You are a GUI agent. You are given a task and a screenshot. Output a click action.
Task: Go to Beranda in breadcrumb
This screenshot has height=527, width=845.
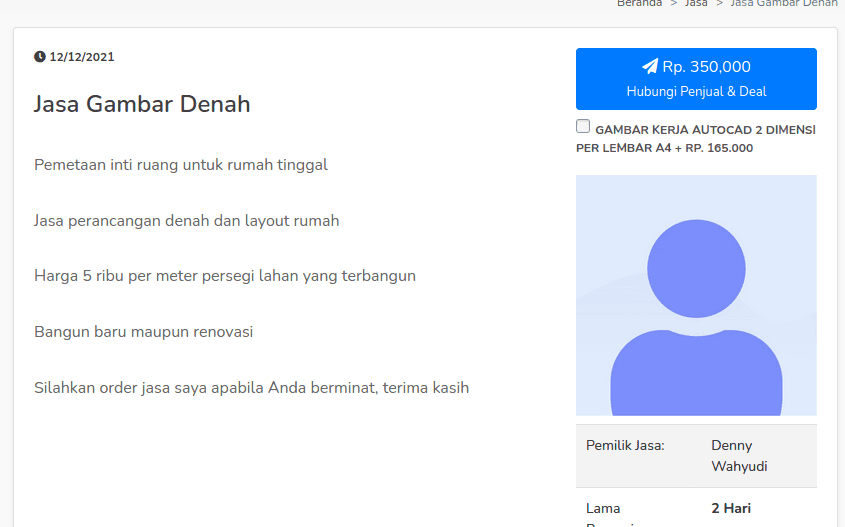coord(639,3)
